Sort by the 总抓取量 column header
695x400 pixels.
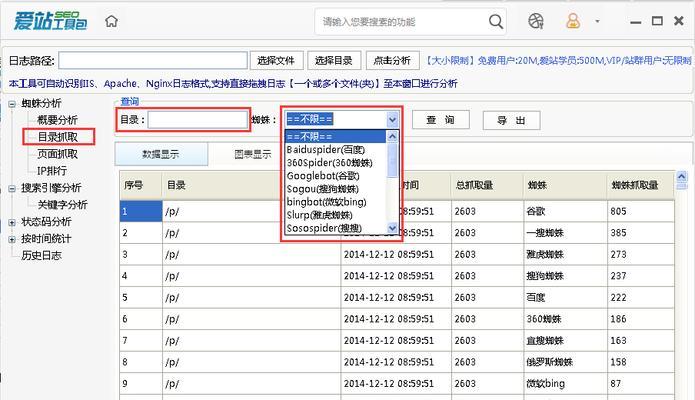click(487, 185)
